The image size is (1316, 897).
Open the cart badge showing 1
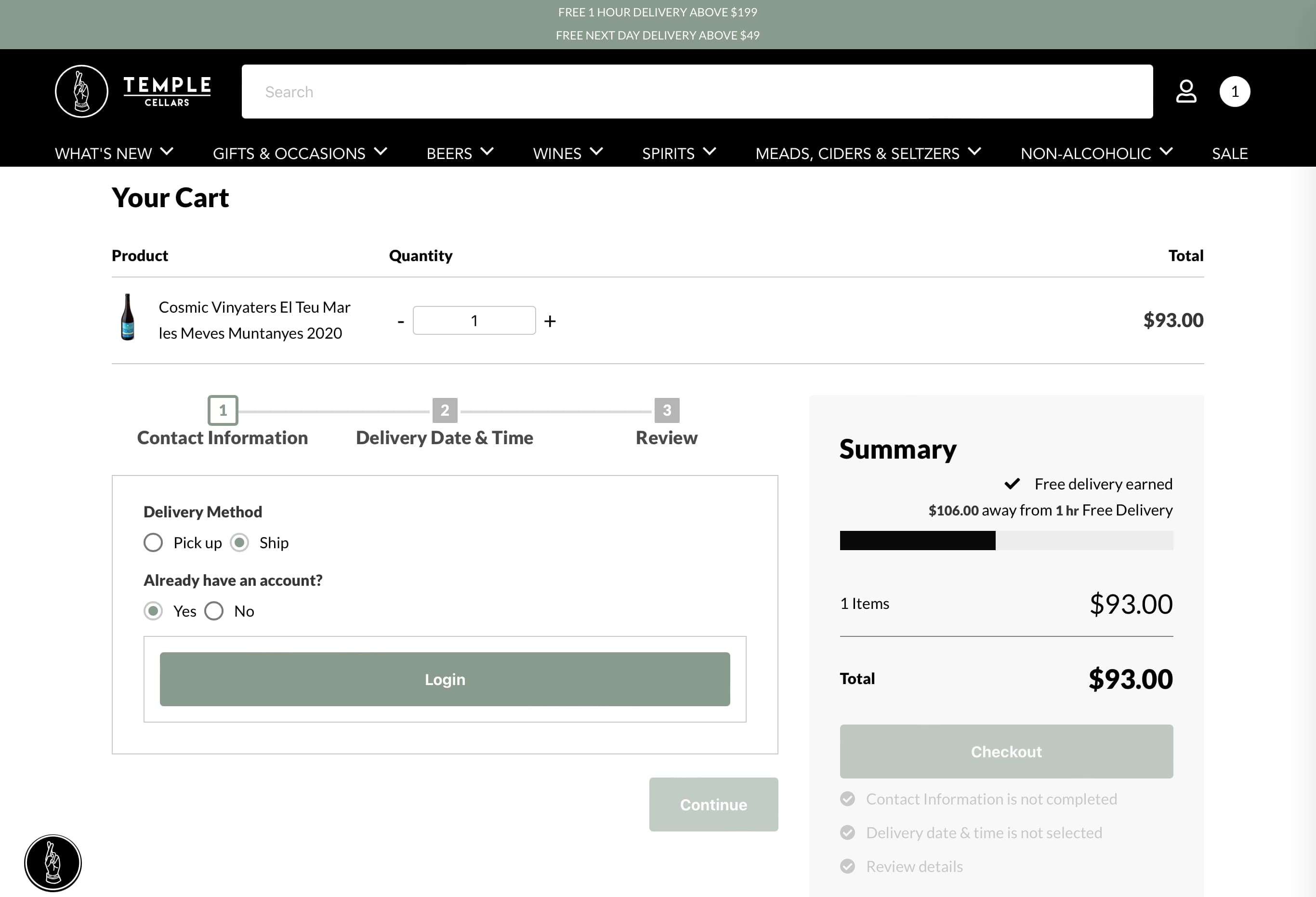click(1235, 91)
